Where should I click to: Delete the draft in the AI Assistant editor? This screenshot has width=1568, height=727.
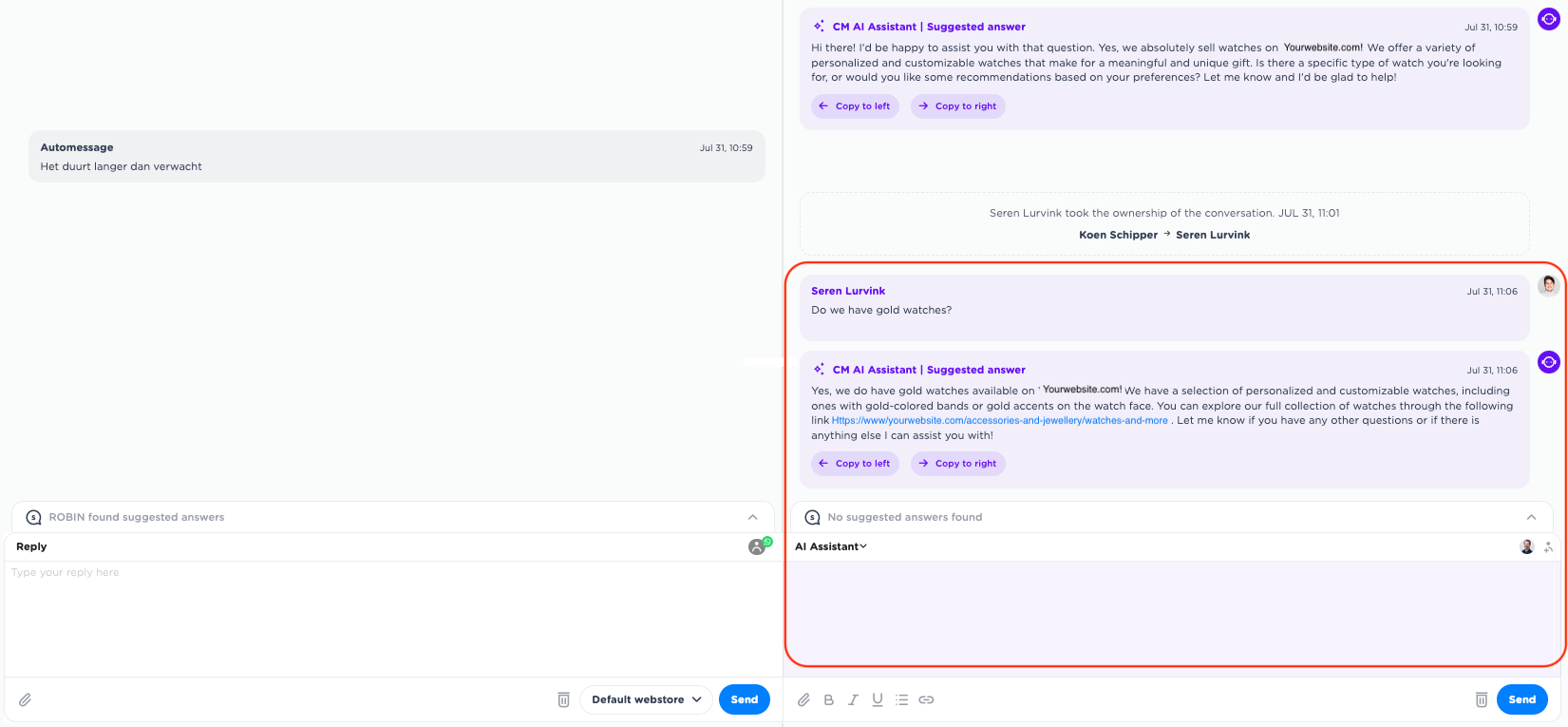coord(1481,699)
